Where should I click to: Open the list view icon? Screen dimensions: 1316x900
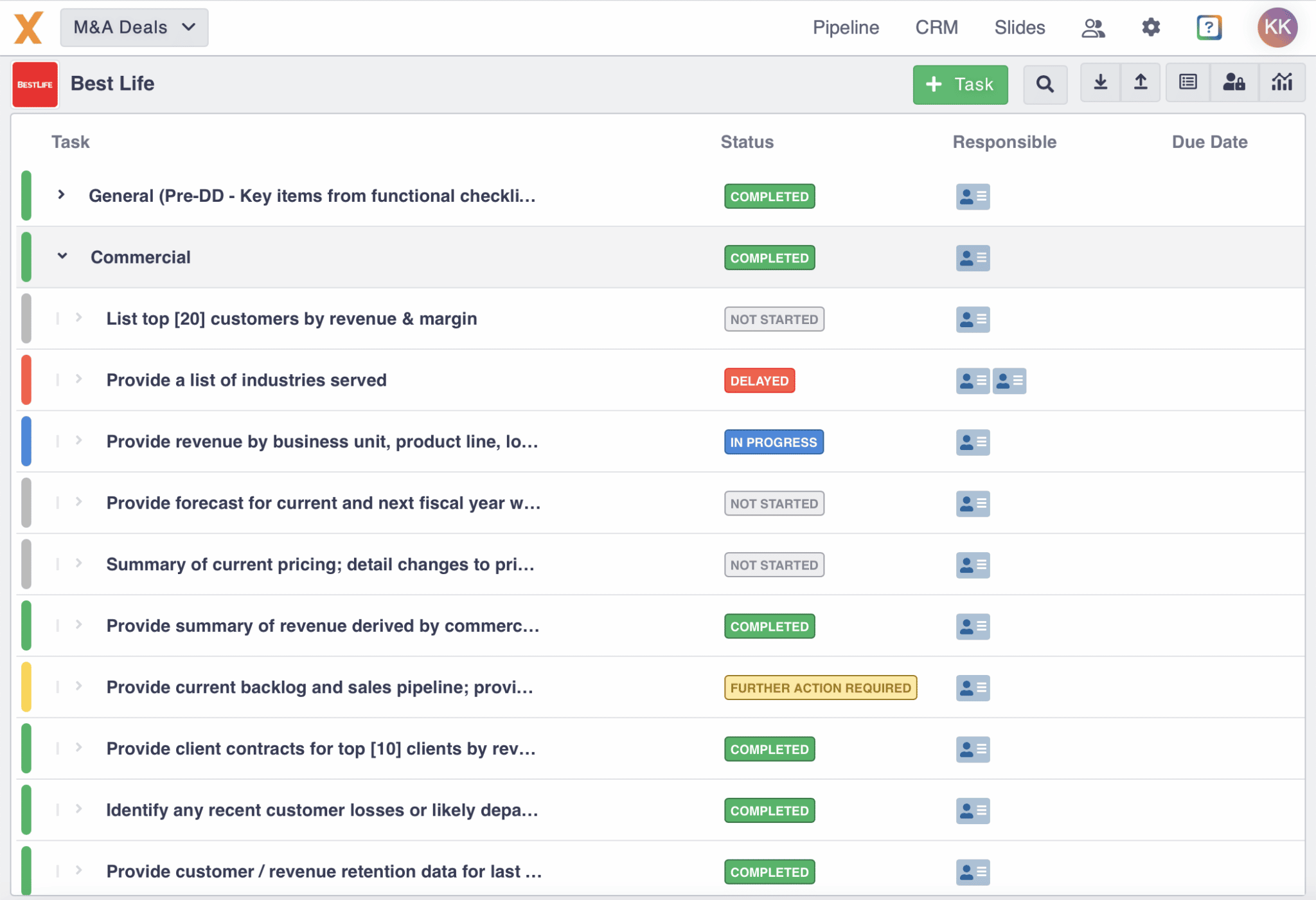[1188, 82]
